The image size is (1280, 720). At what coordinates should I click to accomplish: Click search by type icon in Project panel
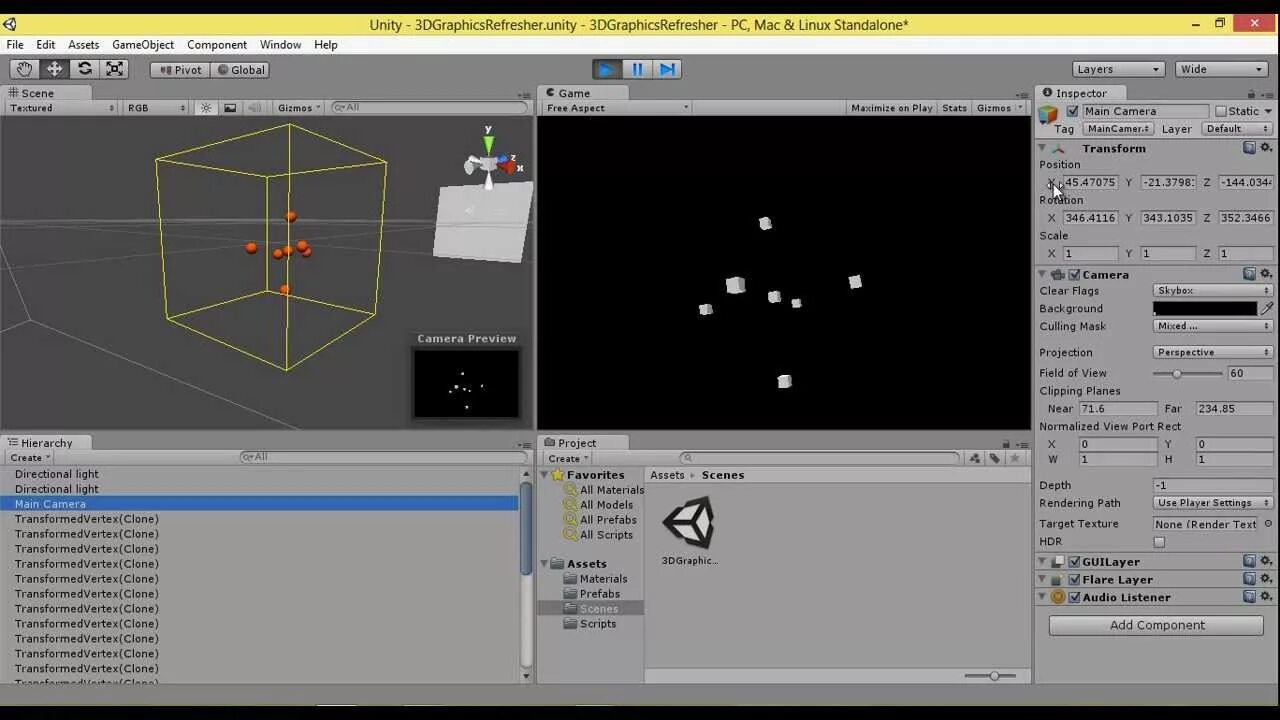click(x=975, y=458)
